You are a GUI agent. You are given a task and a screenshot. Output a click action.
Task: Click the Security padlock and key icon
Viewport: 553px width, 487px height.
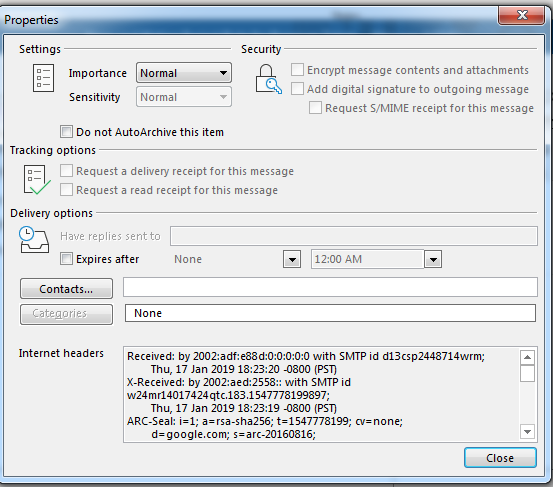point(268,79)
